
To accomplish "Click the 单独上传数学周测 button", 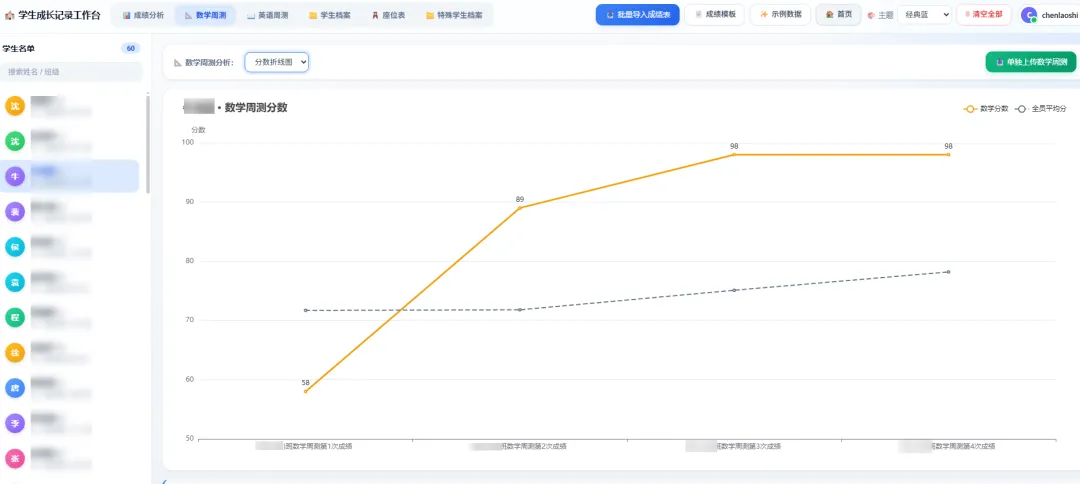I will tap(1030, 62).
